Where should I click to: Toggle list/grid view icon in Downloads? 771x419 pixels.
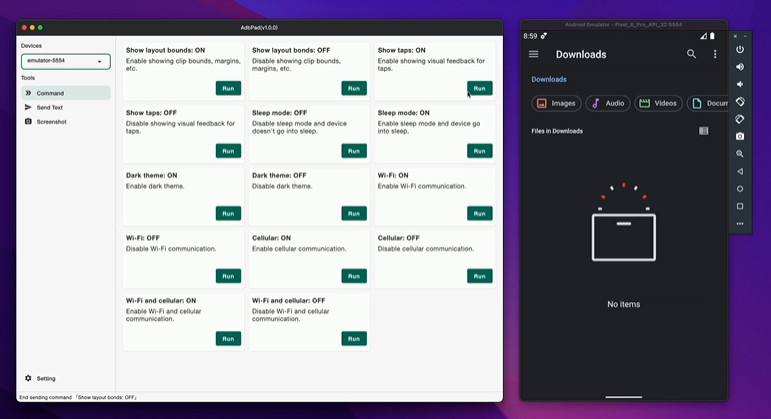pyautogui.click(x=704, y=131)
